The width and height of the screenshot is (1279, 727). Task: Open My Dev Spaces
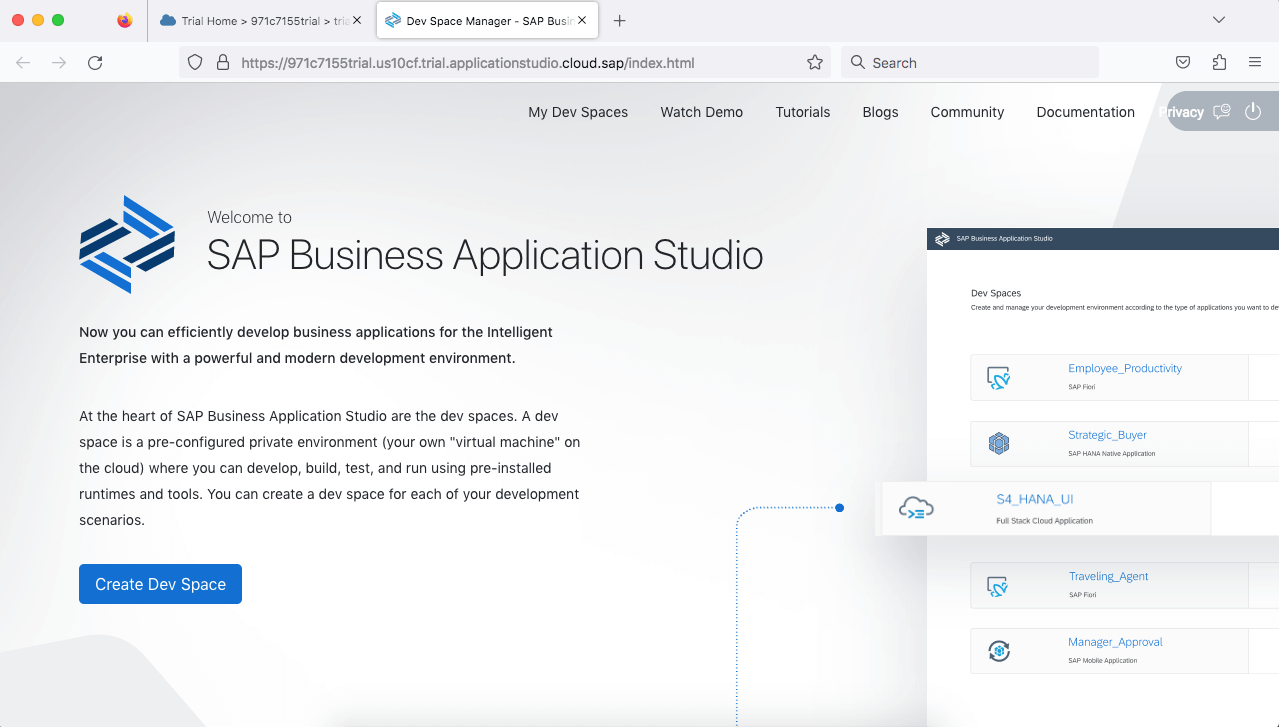click(x=578, y=112)
